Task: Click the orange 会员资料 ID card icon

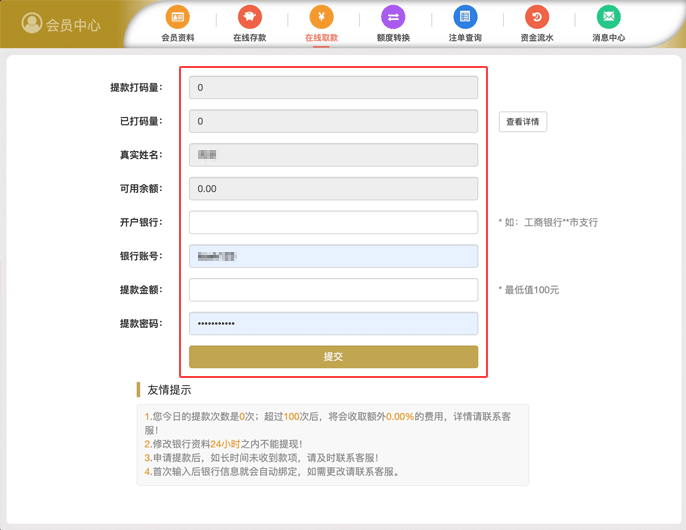Action: pyautogui.click(x=177, y=17)
